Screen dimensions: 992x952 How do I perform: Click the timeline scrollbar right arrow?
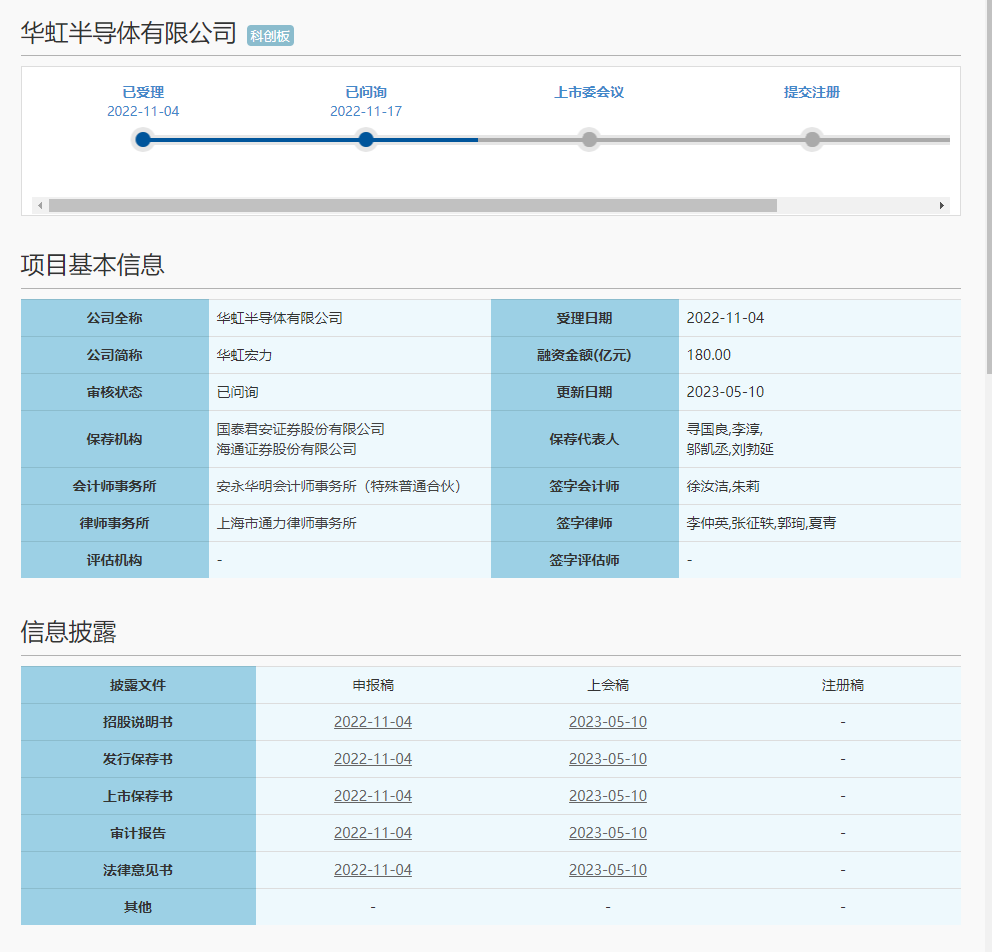tap(941, 205)
